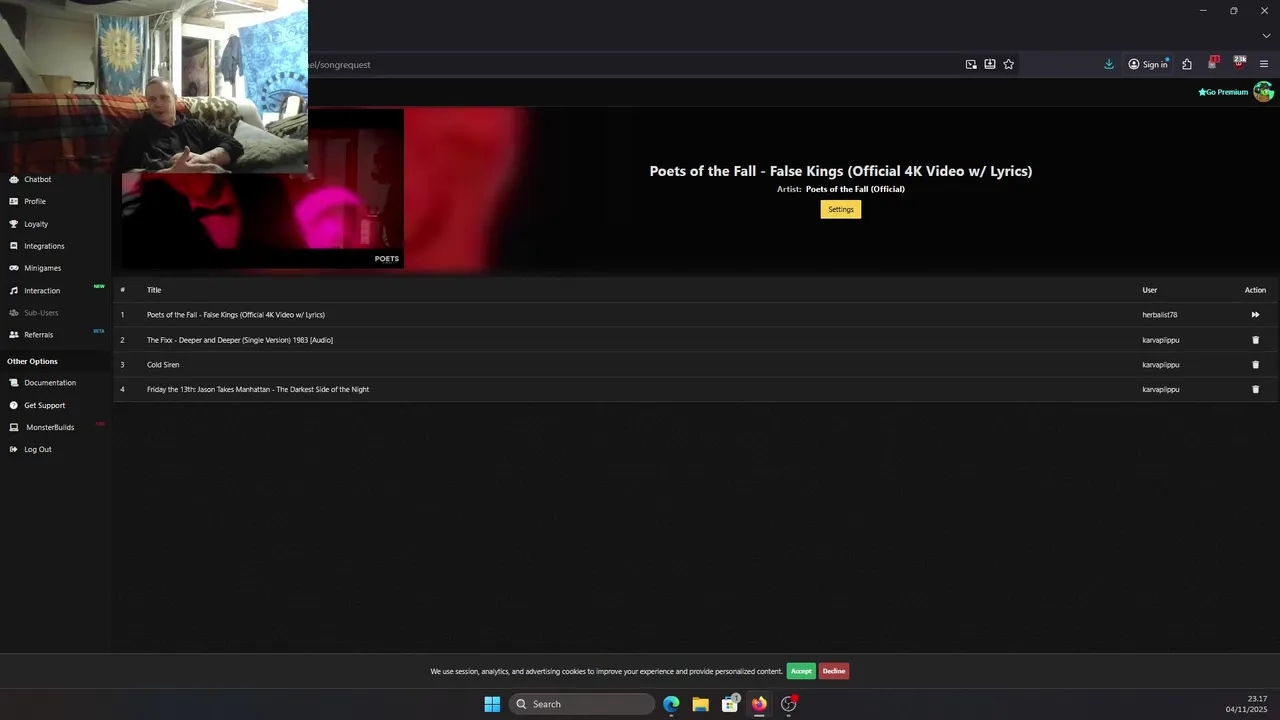The image size is (1280, 720).
Task: Click the Windows taskbar Search box
Action: [582, 704]
